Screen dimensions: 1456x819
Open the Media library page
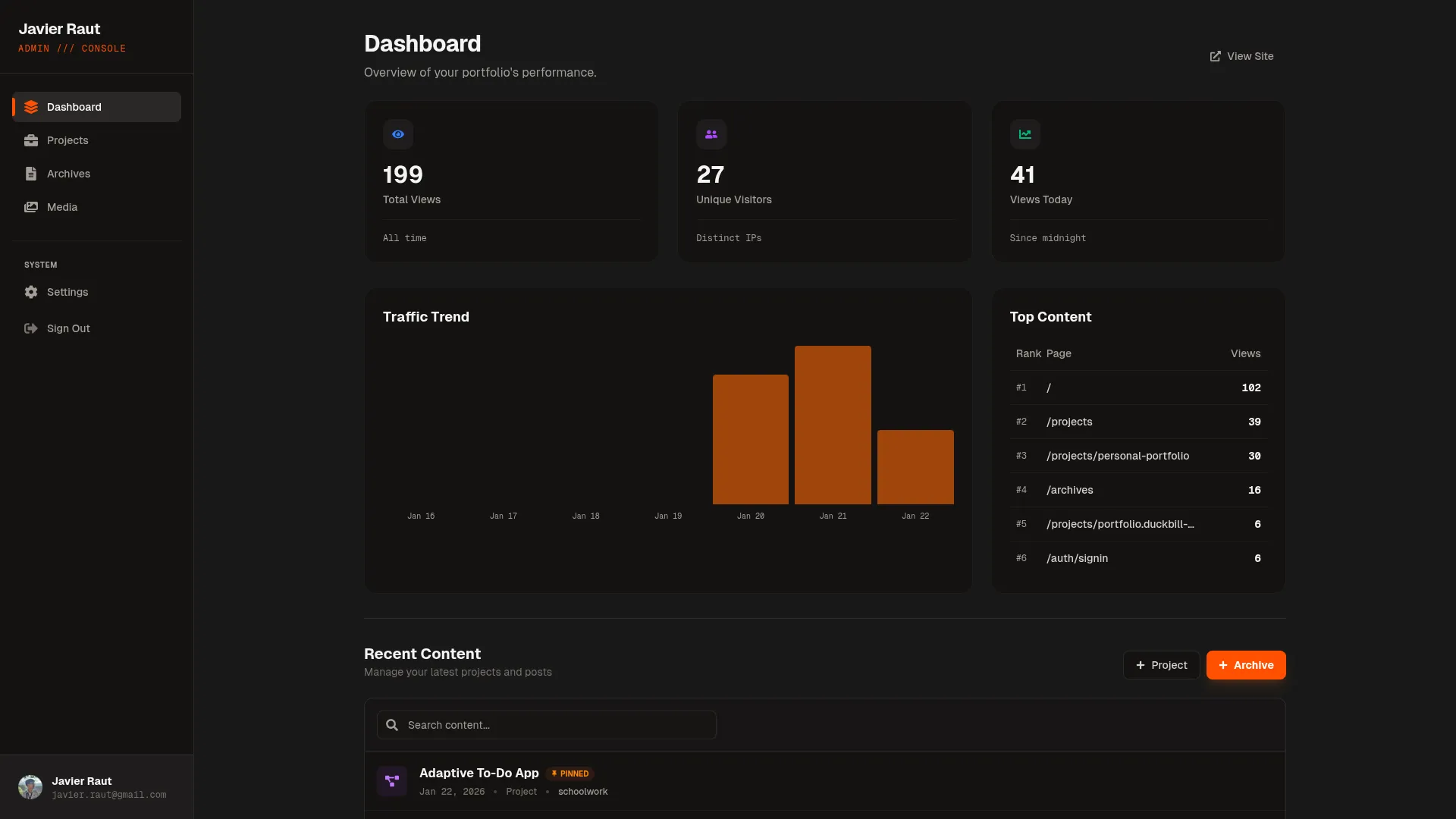pos(62,207)
